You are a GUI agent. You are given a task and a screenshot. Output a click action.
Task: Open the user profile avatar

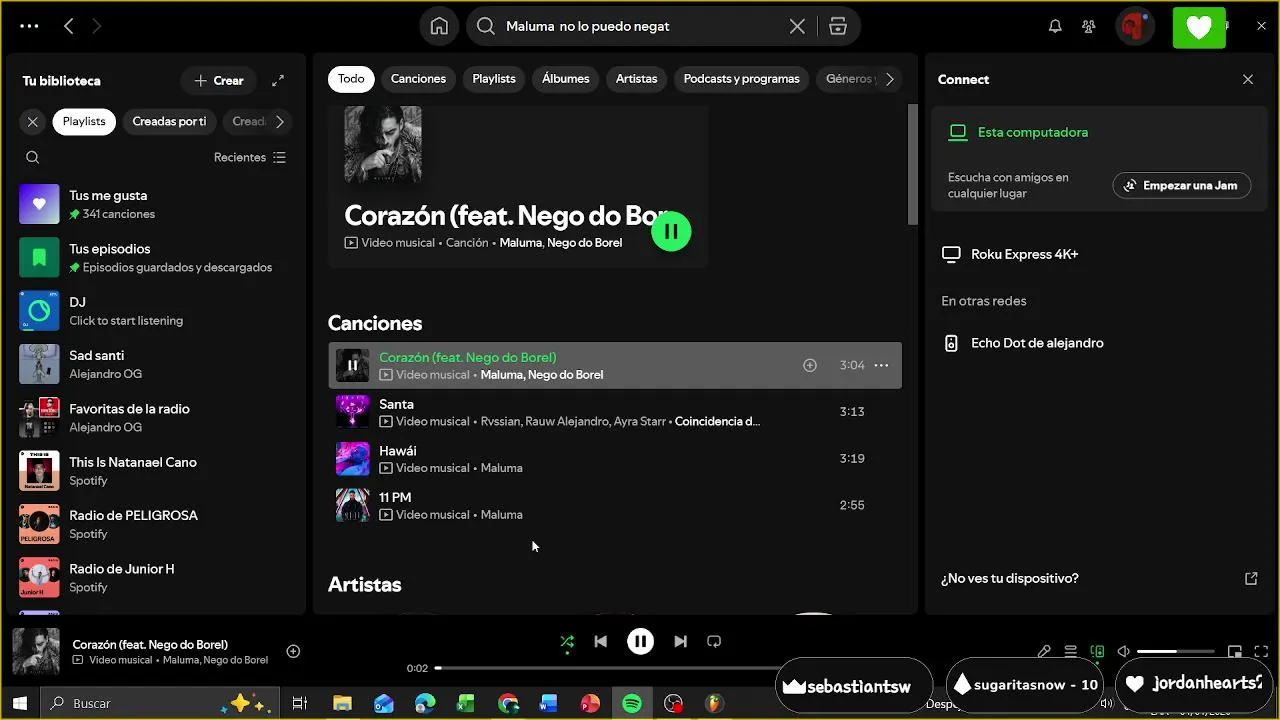(x=1133, y=27)
